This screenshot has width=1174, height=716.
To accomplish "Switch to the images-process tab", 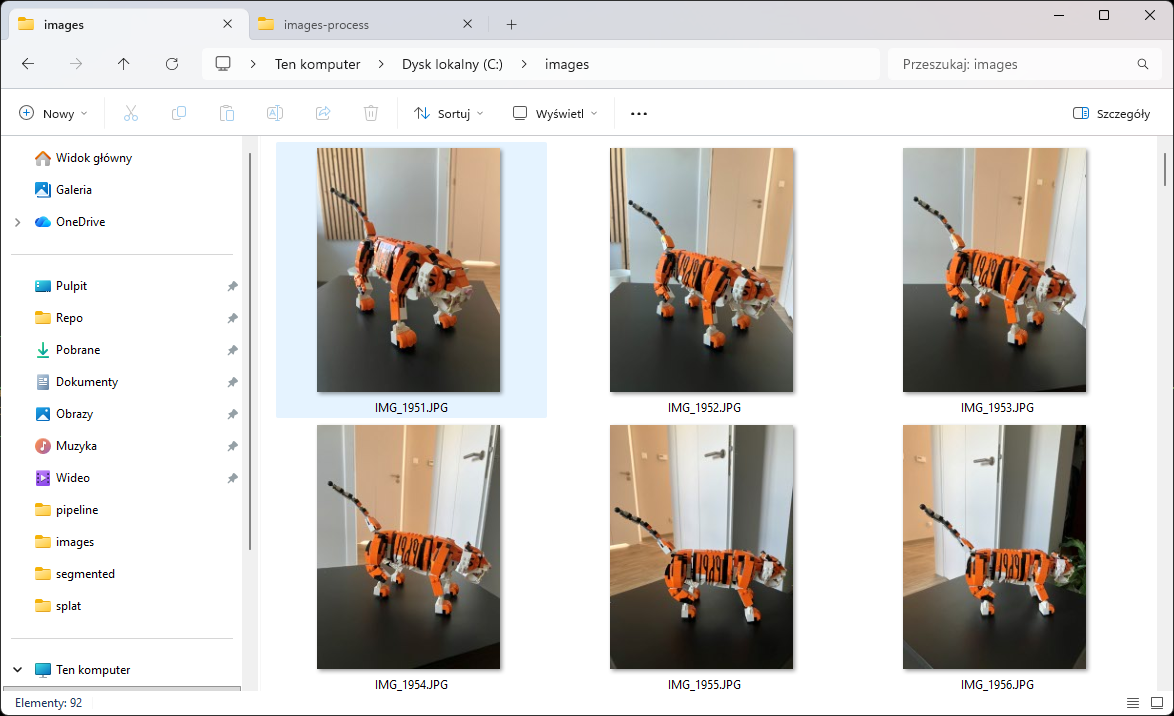I will [367, 24].
